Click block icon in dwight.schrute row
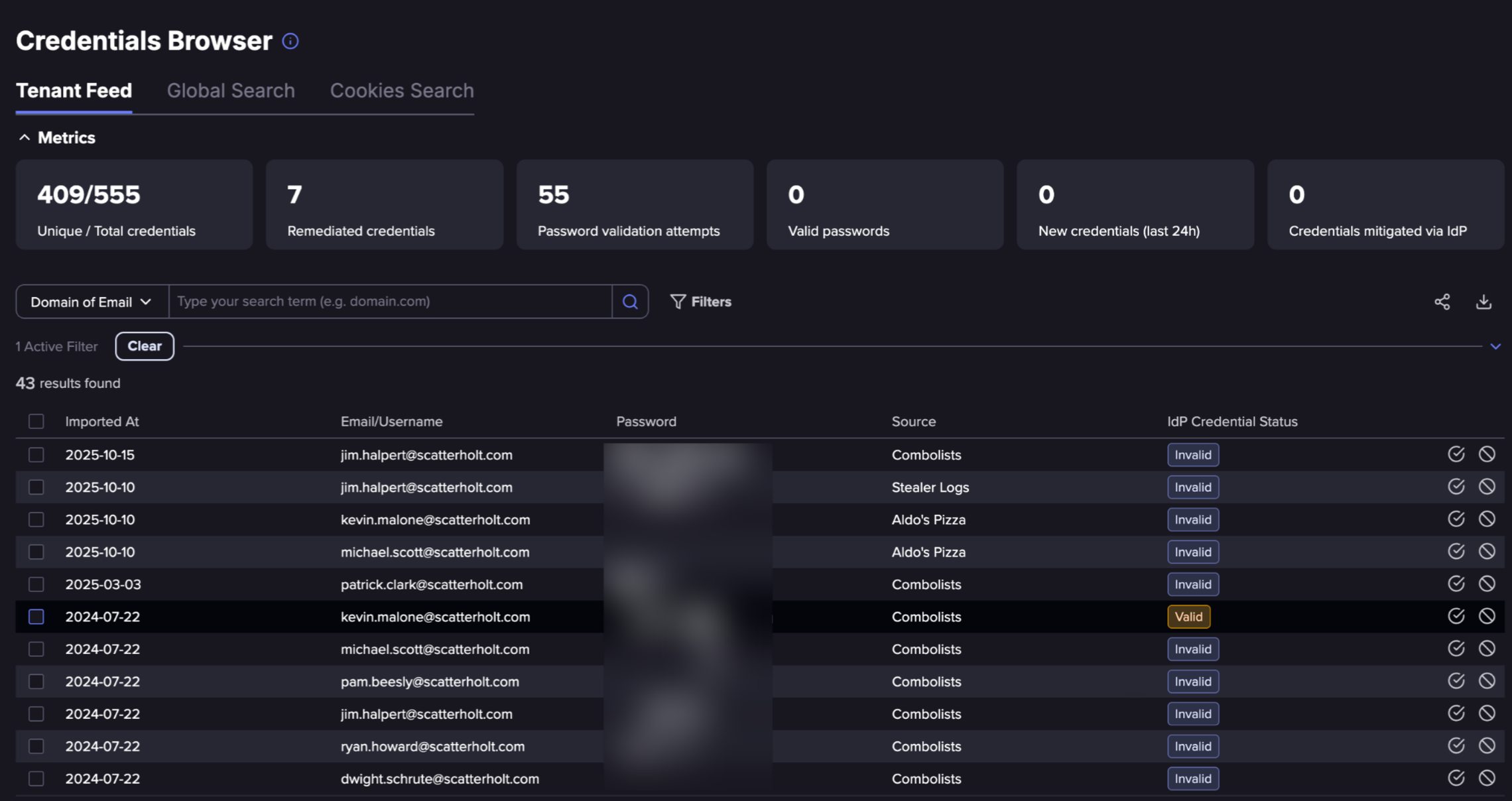The height and width of the screenshot is (801, 1512). click(1487, 778)
